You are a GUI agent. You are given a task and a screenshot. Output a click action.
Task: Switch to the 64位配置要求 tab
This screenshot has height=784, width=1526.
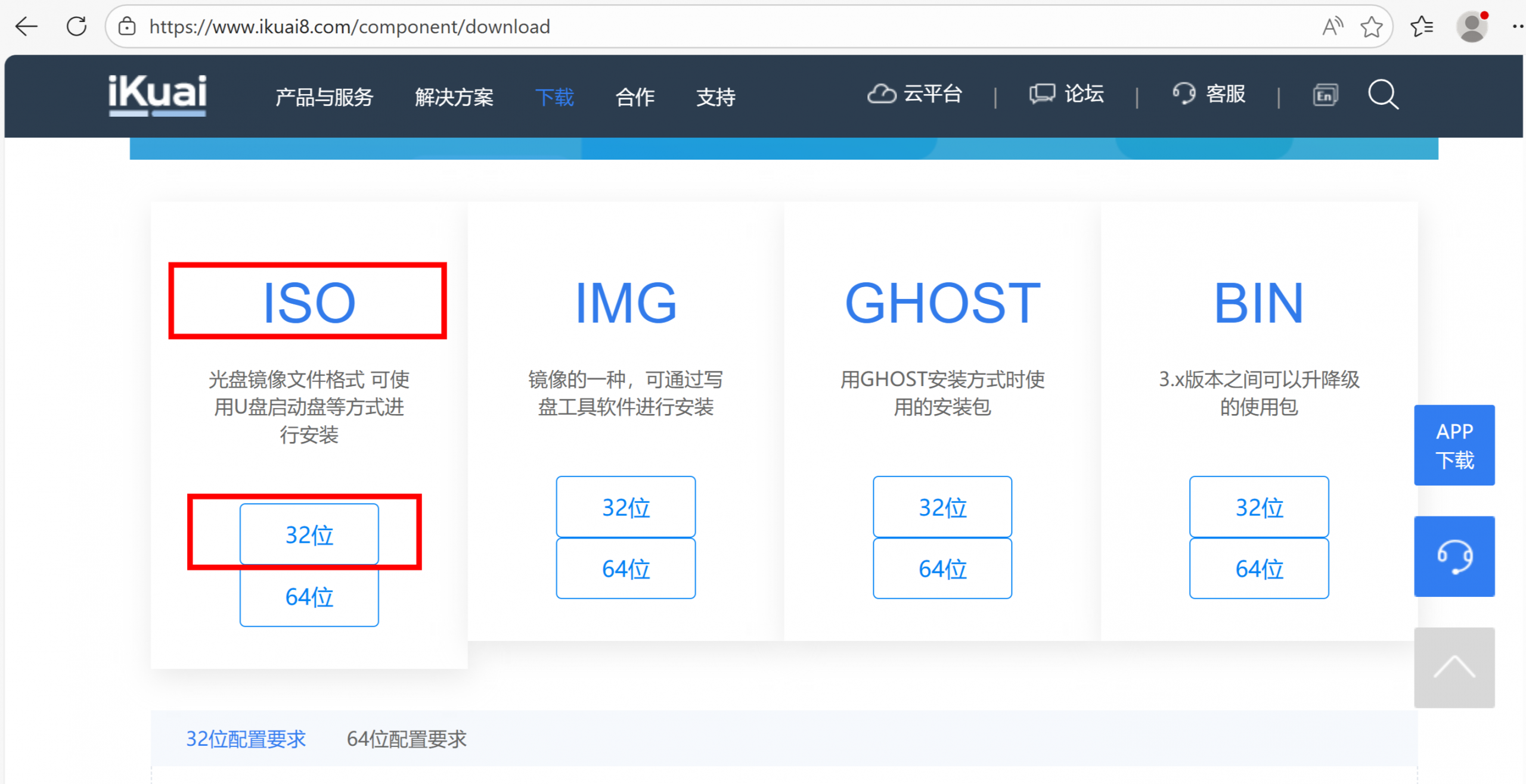407,739
